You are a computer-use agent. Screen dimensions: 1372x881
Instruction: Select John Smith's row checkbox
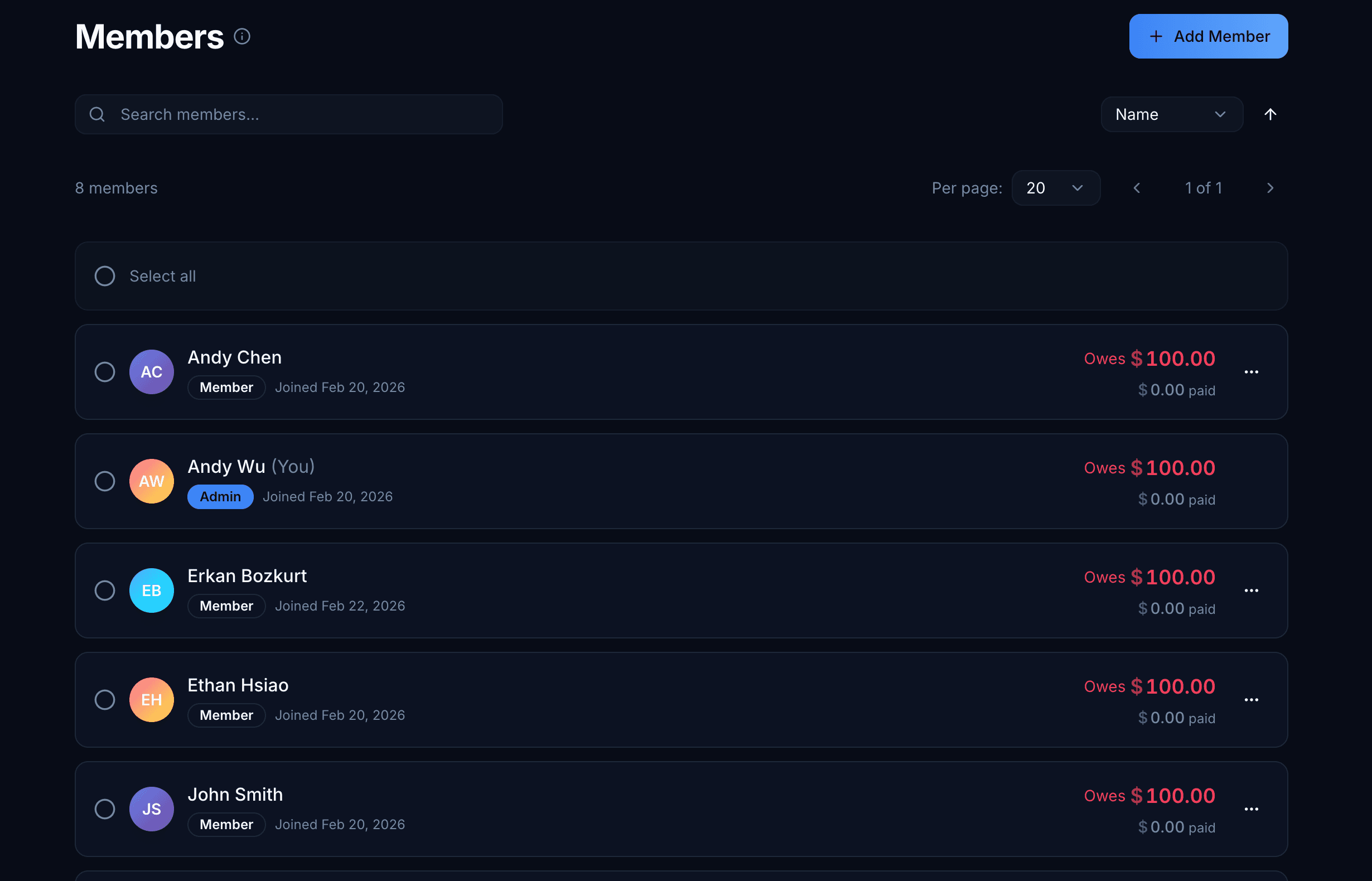point(105,809)
